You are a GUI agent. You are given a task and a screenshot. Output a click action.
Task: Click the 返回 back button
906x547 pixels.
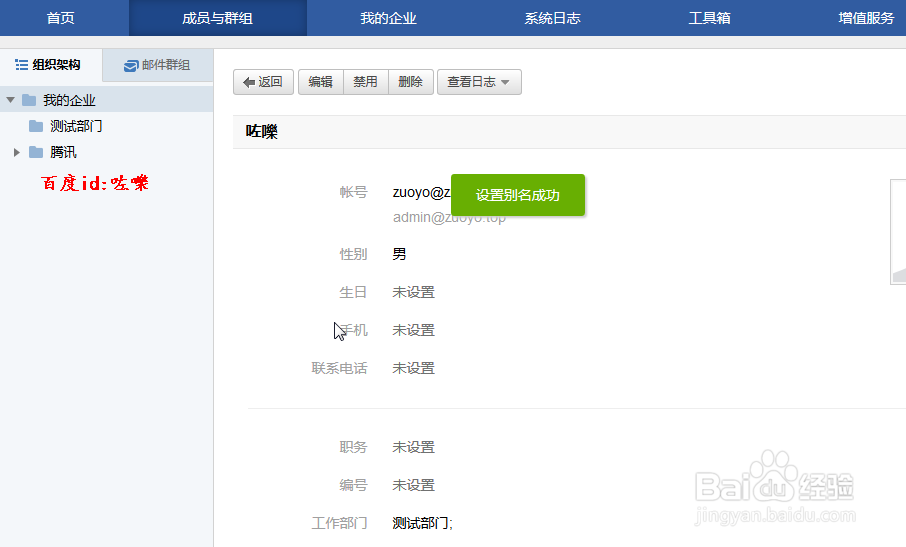coord(263,82)
